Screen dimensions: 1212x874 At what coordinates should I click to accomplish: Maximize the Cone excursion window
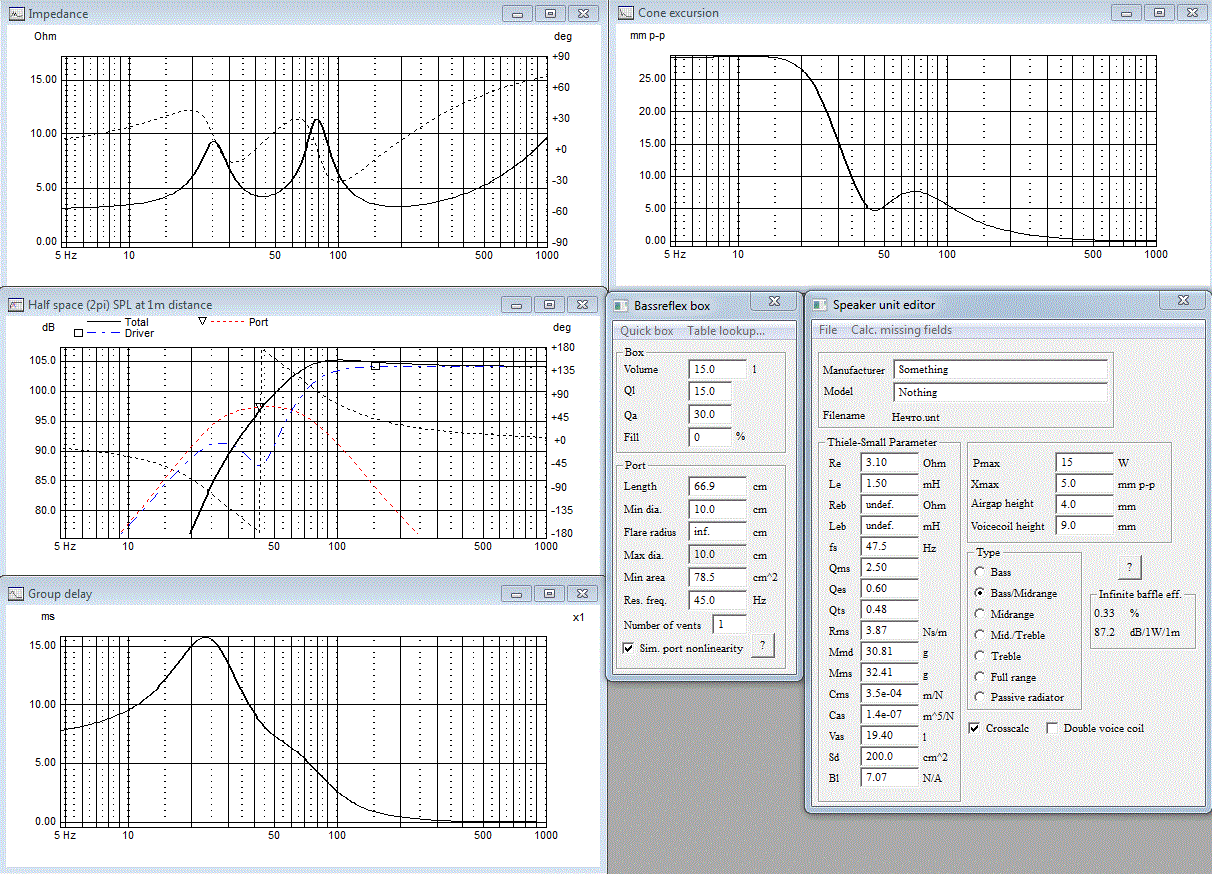[x=1159, y=13]
